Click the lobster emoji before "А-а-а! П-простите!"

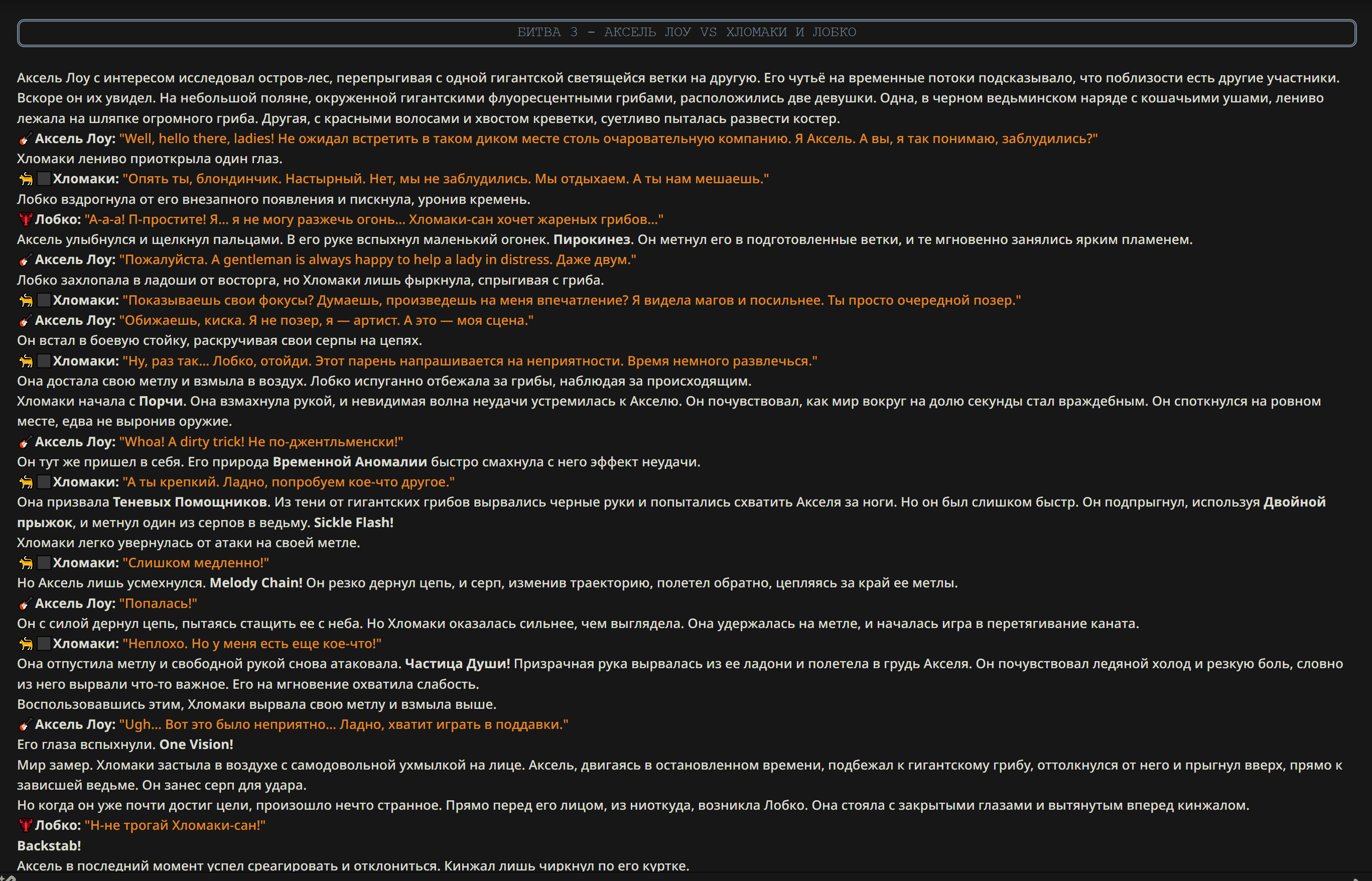pyautogui.click(x=25, y=220)
